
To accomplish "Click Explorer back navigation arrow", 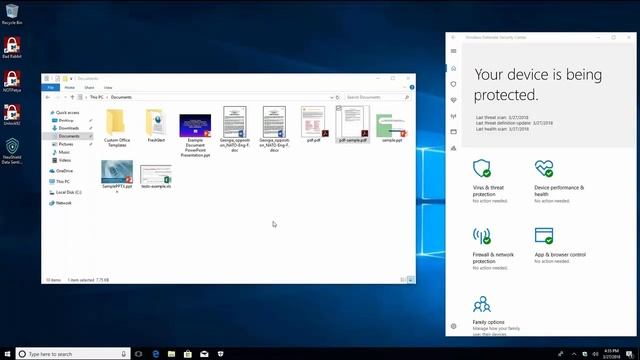I will click(x=48, y=97).
